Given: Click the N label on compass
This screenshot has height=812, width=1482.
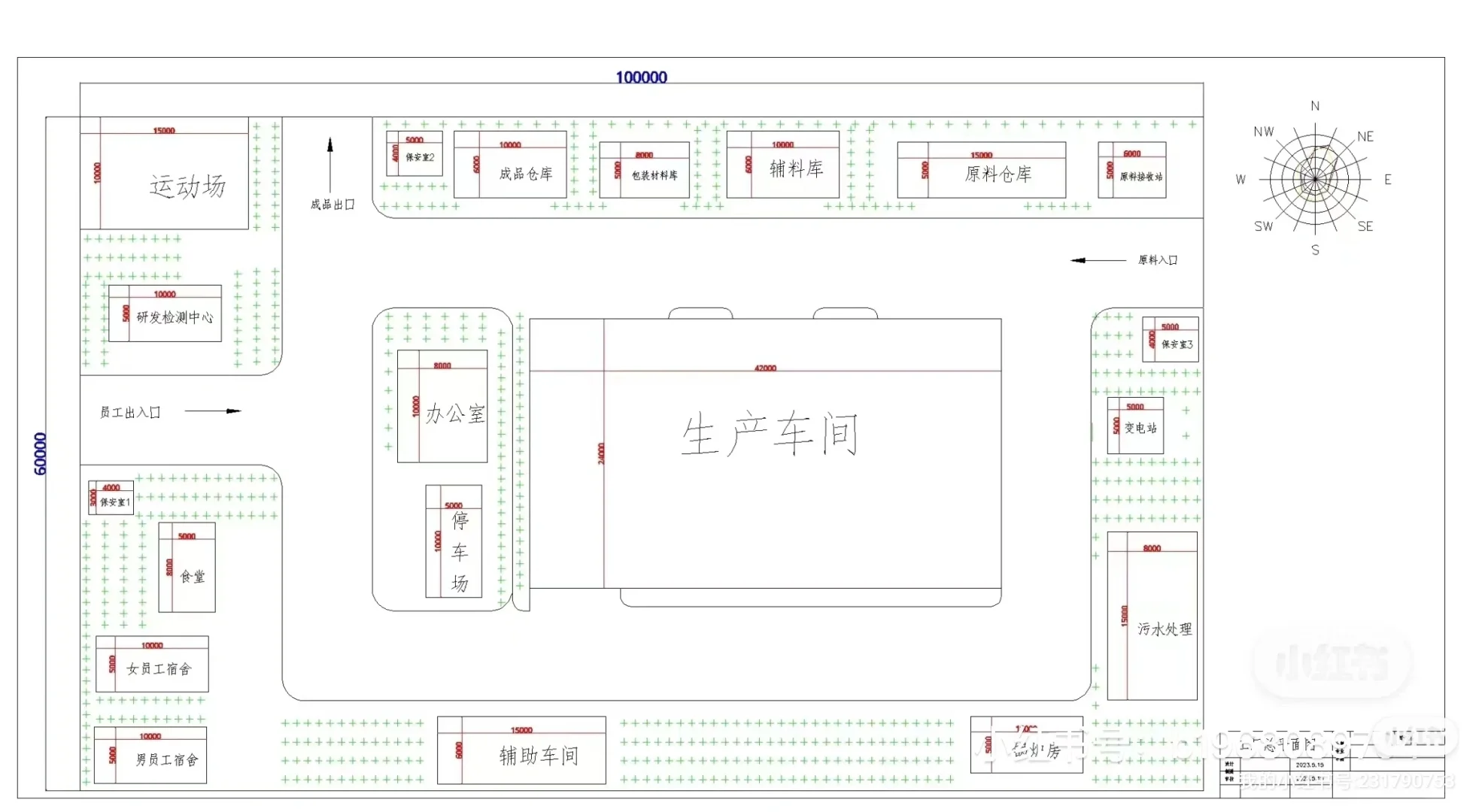Looking at the screenshot, I should [x=1315, y=106].
